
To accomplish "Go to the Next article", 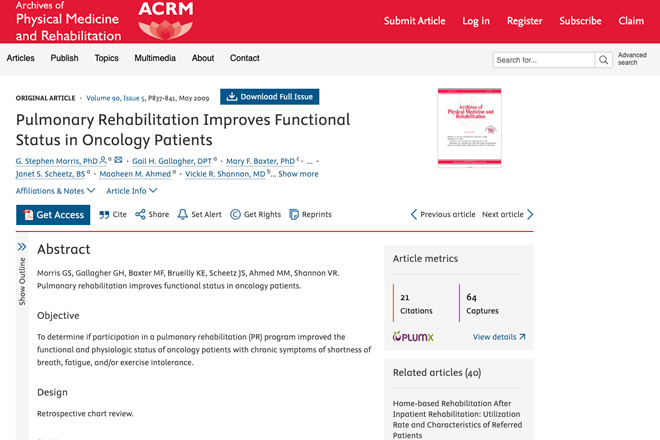I will tap(508, 214).
